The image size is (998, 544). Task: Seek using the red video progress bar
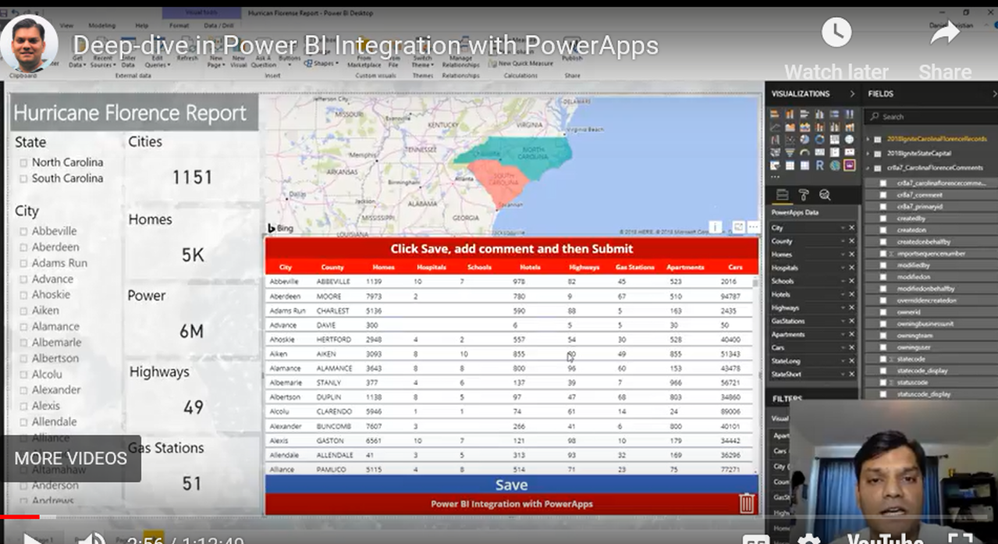(x=19, y=517)
